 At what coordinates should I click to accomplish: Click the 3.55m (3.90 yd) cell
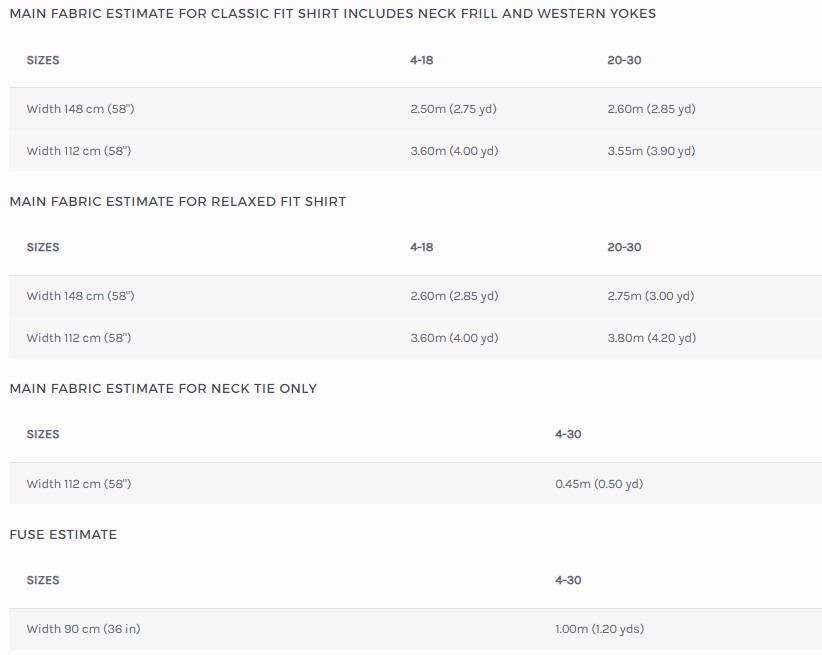click(650, 151)
